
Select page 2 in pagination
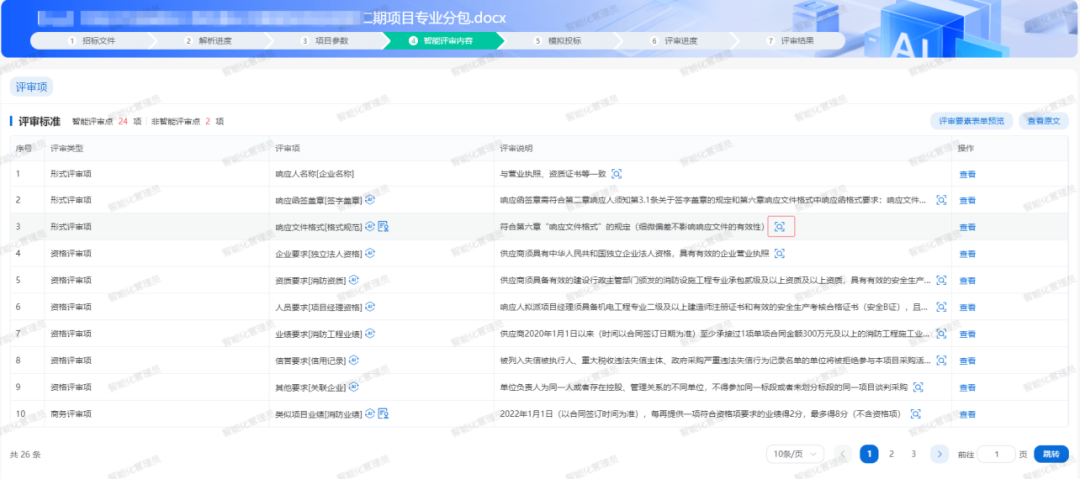pos(891,454)
